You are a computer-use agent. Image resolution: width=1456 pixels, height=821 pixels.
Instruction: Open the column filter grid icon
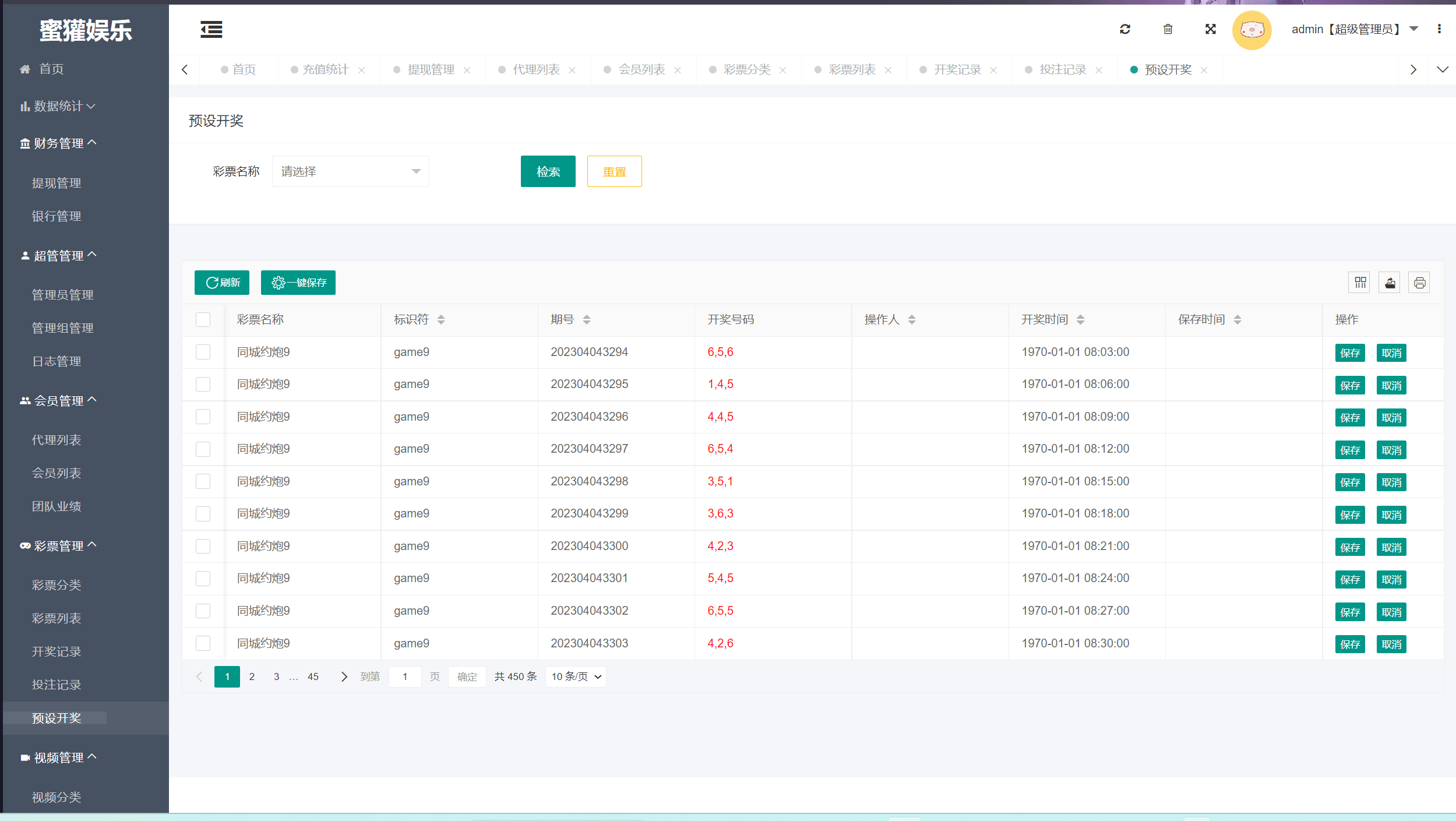pos(1360,283)
